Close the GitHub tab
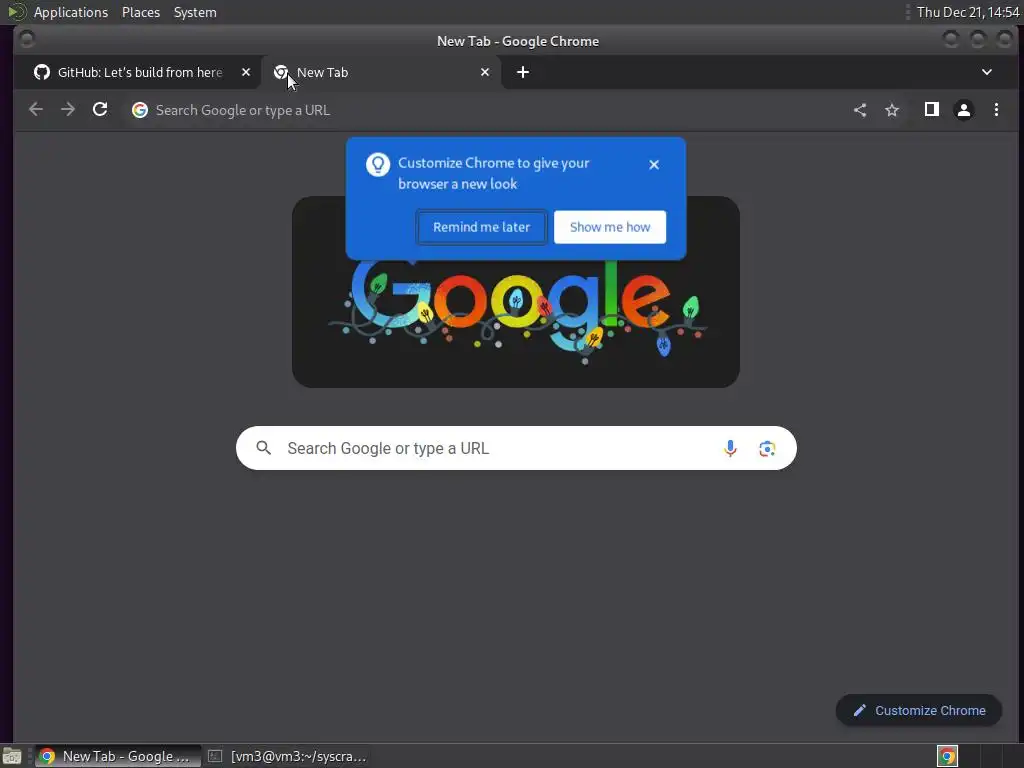 click(246, 72)
